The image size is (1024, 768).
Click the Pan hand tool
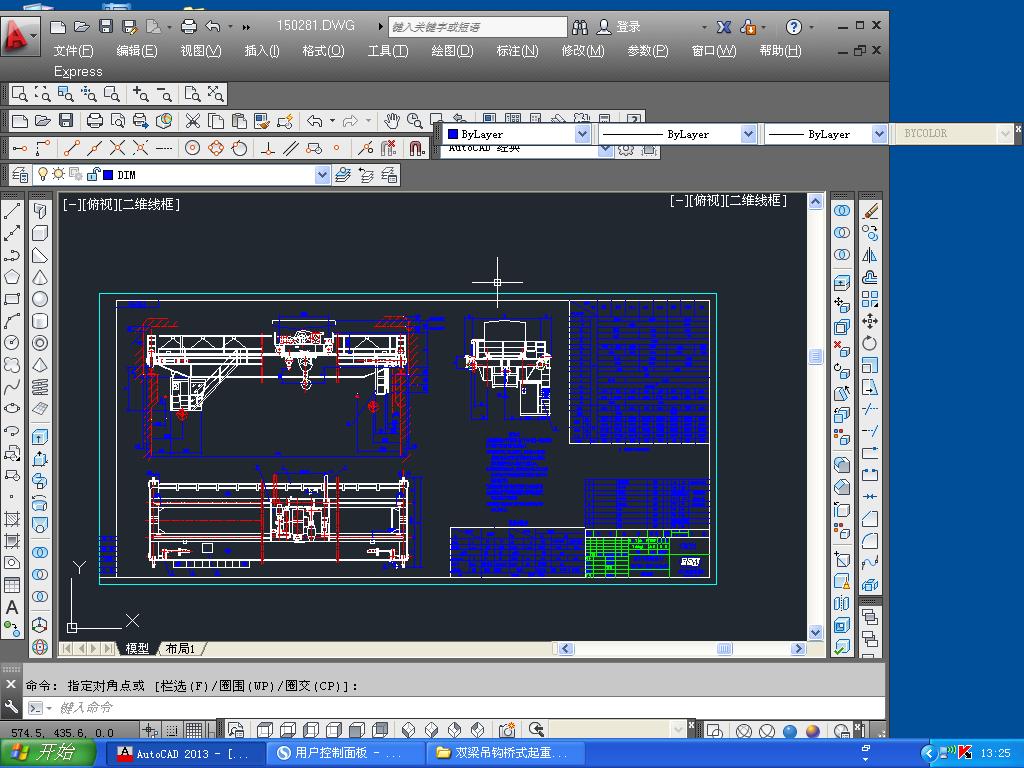[392, 121]
